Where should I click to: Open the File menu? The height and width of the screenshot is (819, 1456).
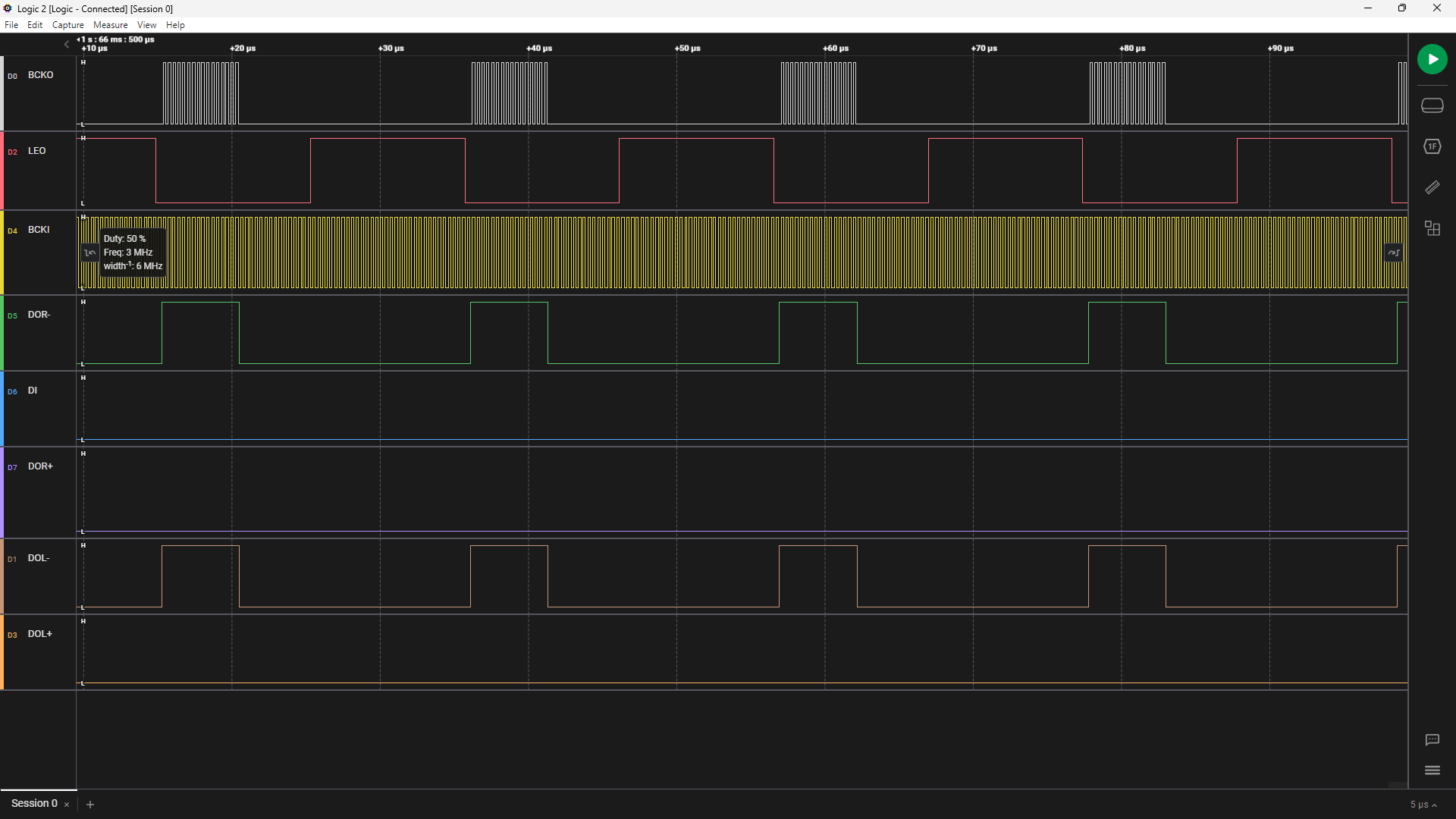(x=11, y=25)
